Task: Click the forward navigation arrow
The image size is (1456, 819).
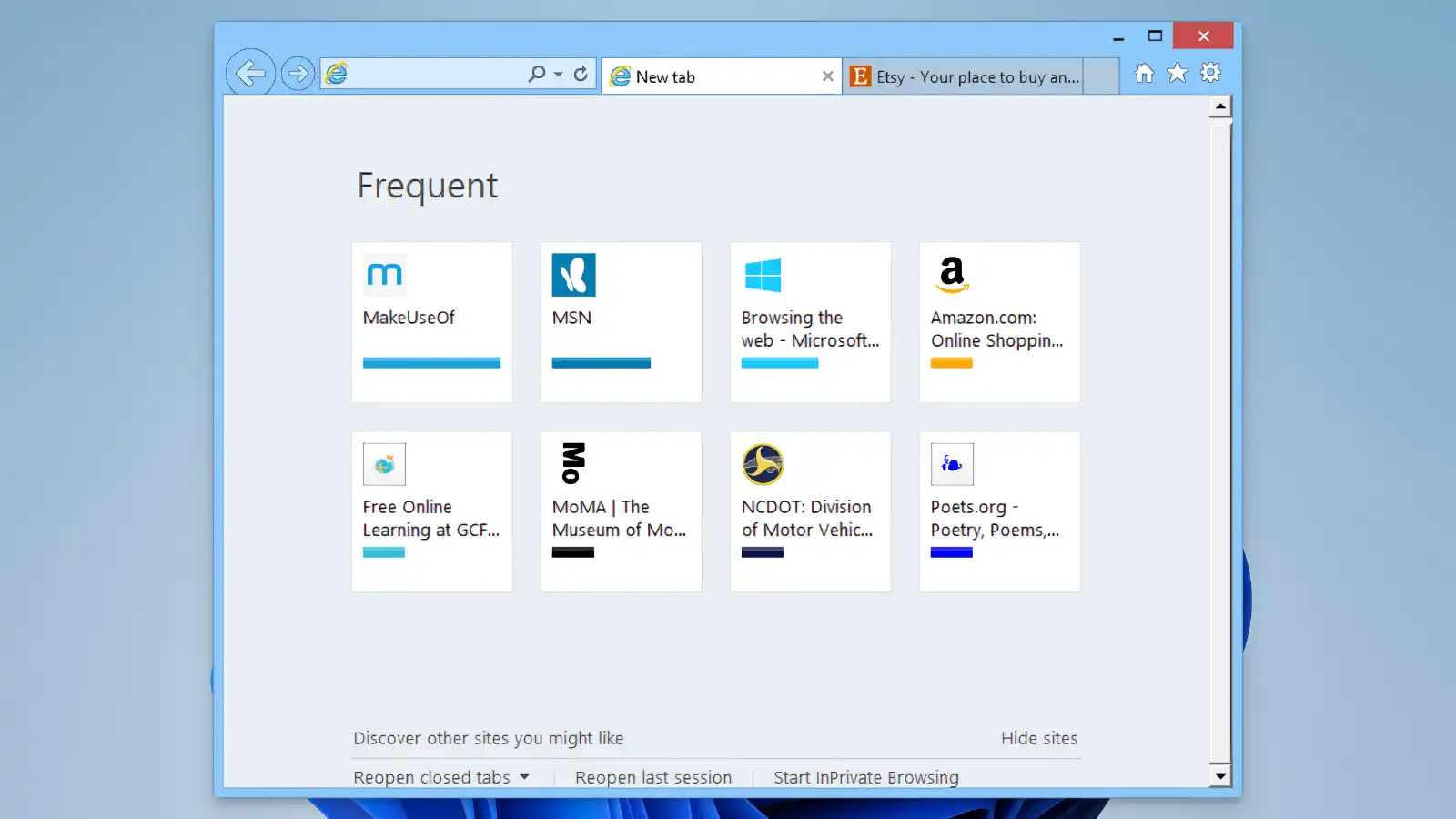Action: [298, 73]
